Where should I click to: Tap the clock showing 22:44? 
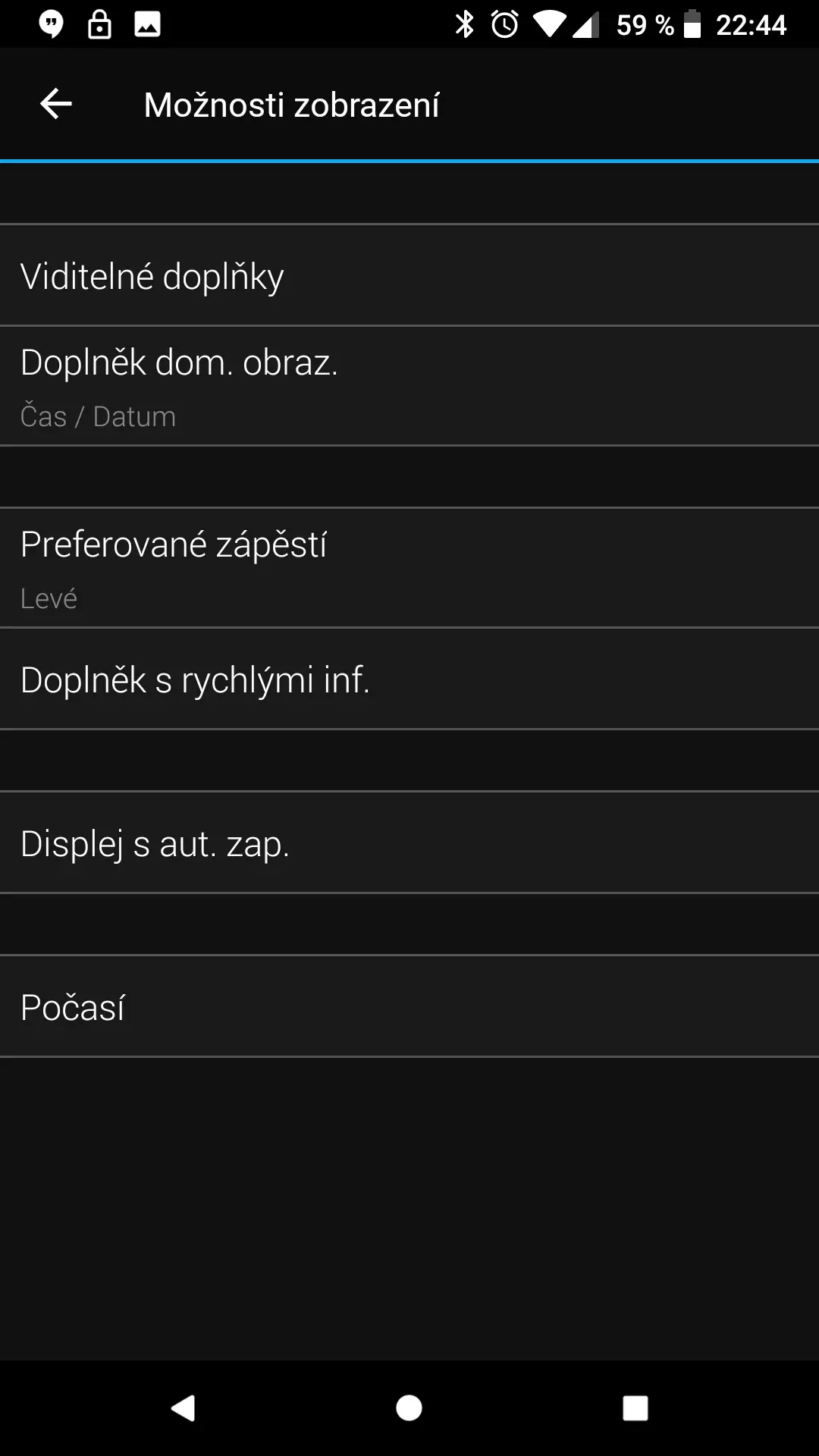click(752, 25)
